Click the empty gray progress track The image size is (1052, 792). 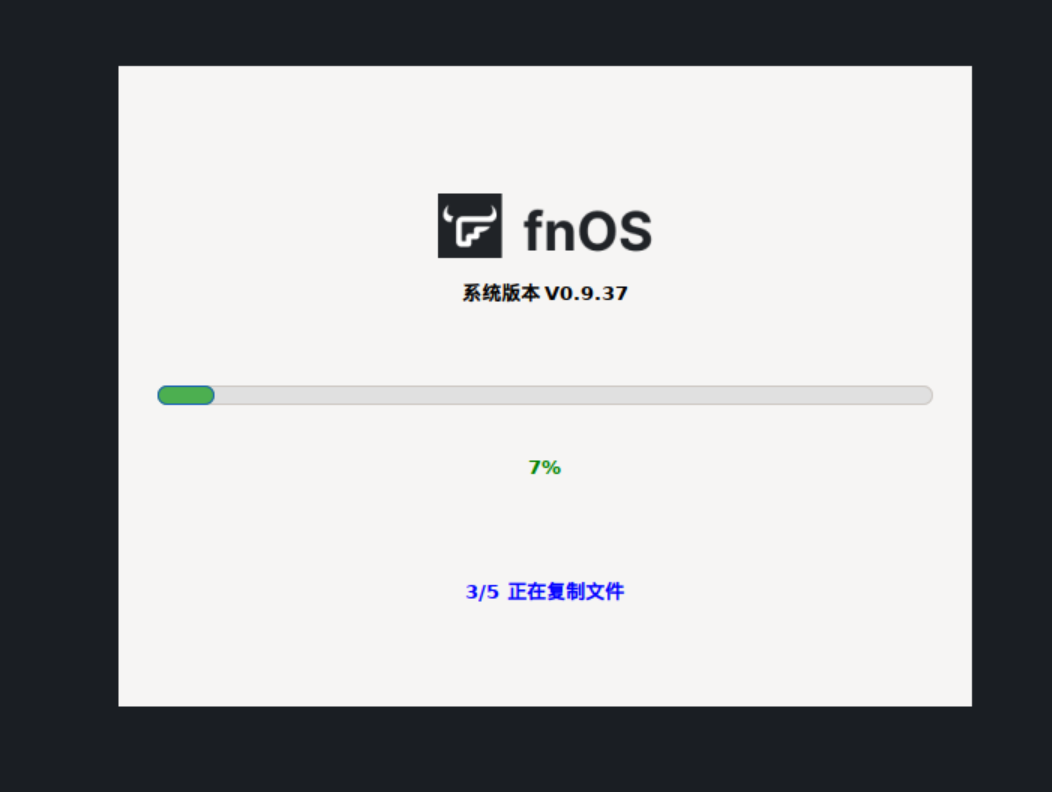point(574,395)
